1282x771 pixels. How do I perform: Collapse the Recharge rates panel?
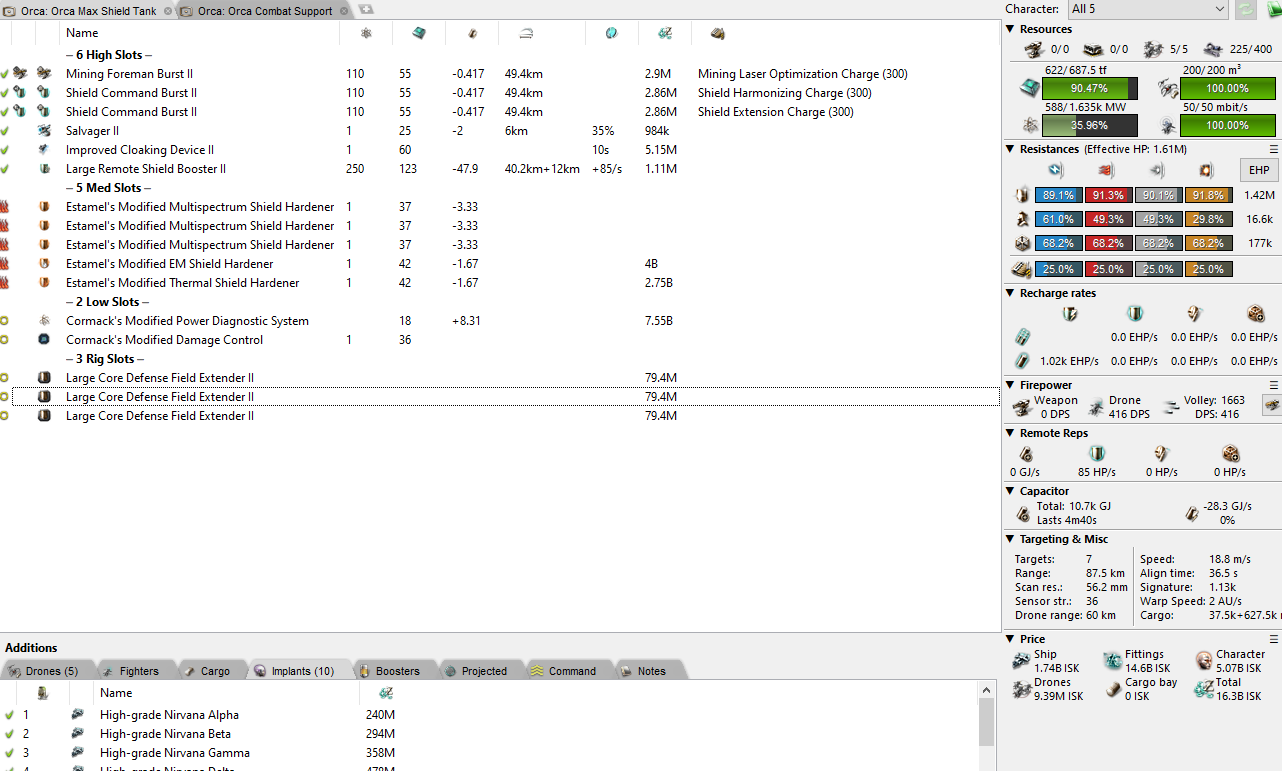point(1010,293)
